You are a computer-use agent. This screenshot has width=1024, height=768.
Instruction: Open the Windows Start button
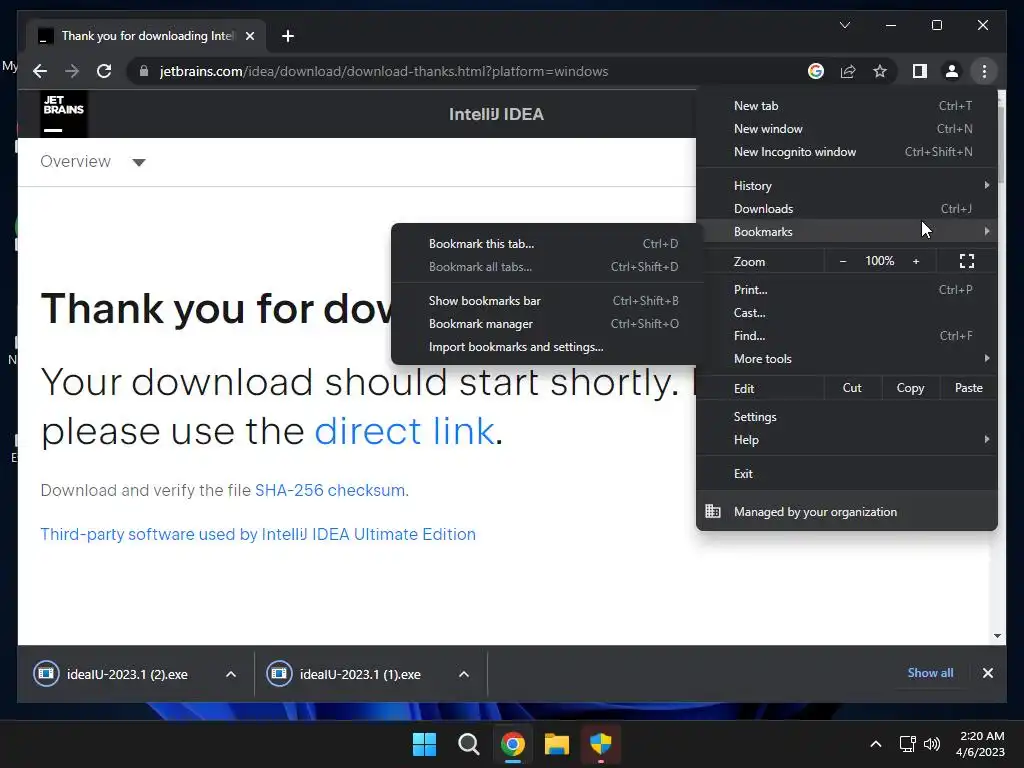tap(424, 744)
